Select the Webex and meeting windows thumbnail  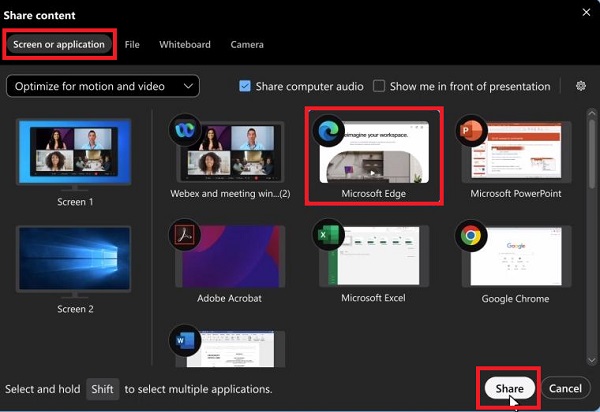pos(230,152)
